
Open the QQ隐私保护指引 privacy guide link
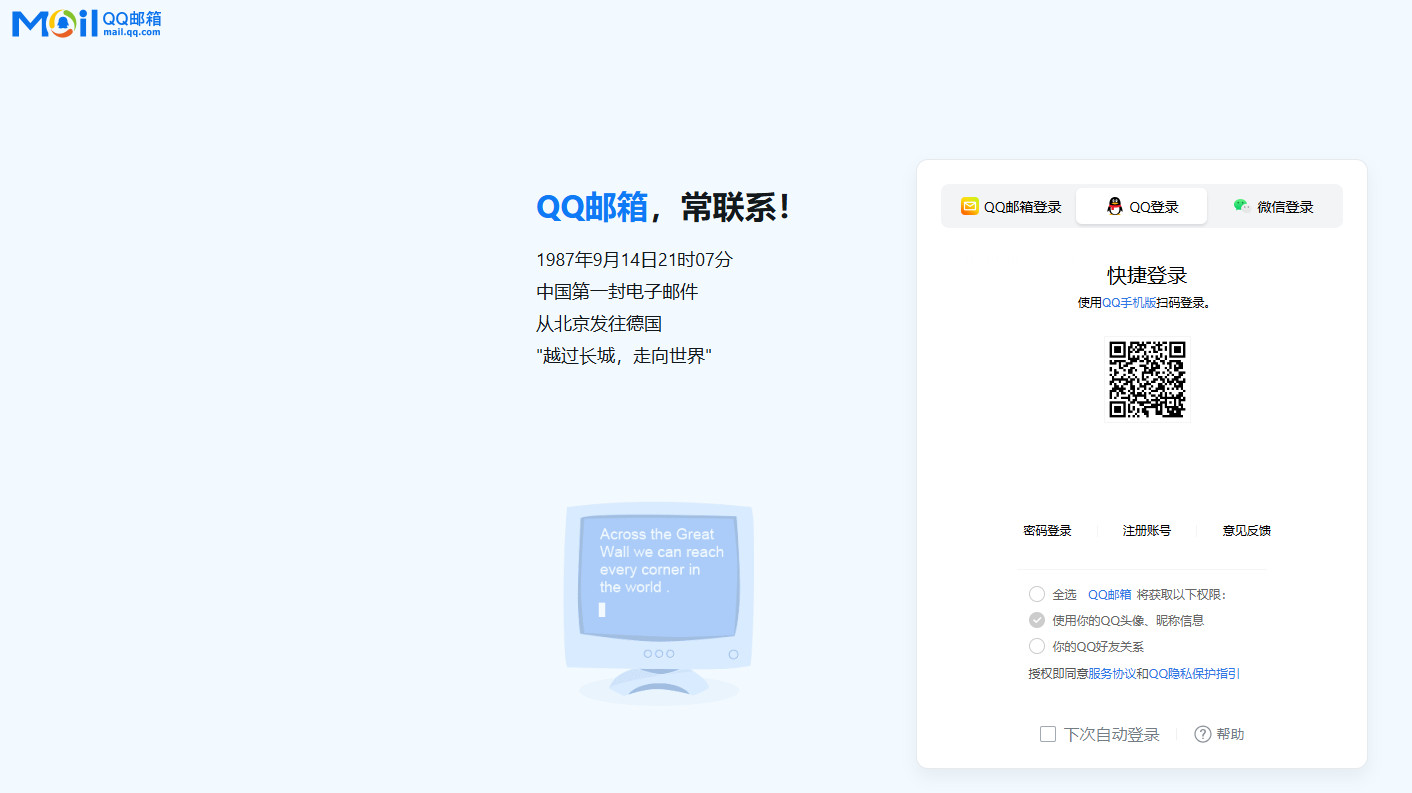pos(1194,674)
